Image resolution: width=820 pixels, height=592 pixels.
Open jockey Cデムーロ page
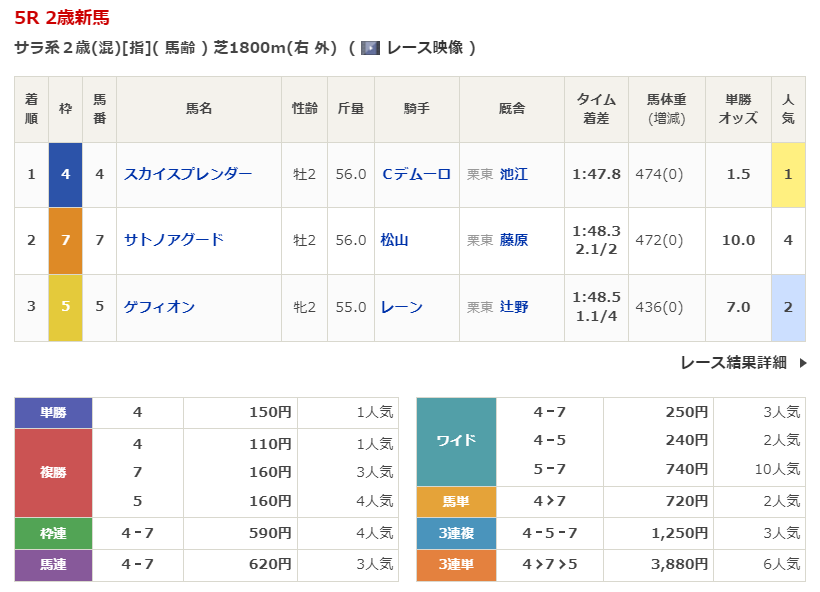point(416,174)
